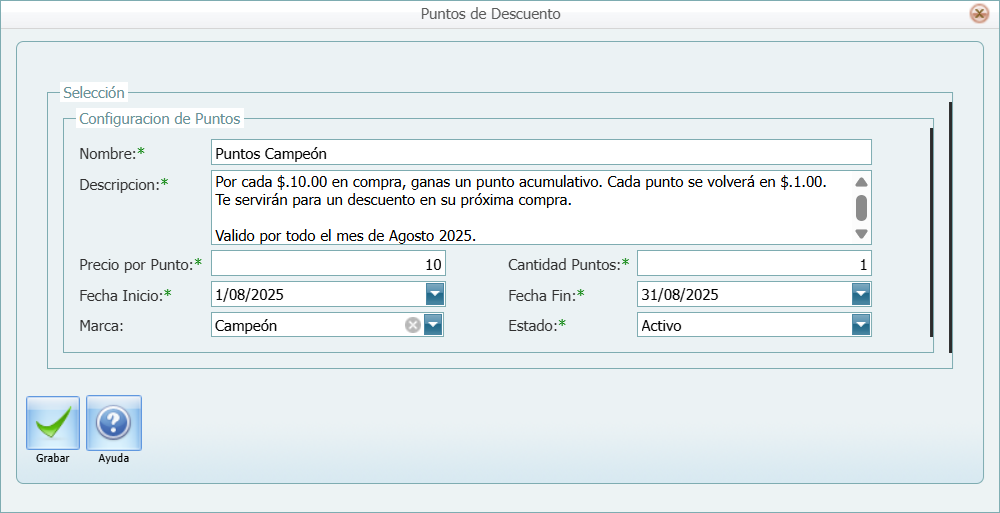
Task: Close the Puntos de Descuento window
Action: [979, 14]
